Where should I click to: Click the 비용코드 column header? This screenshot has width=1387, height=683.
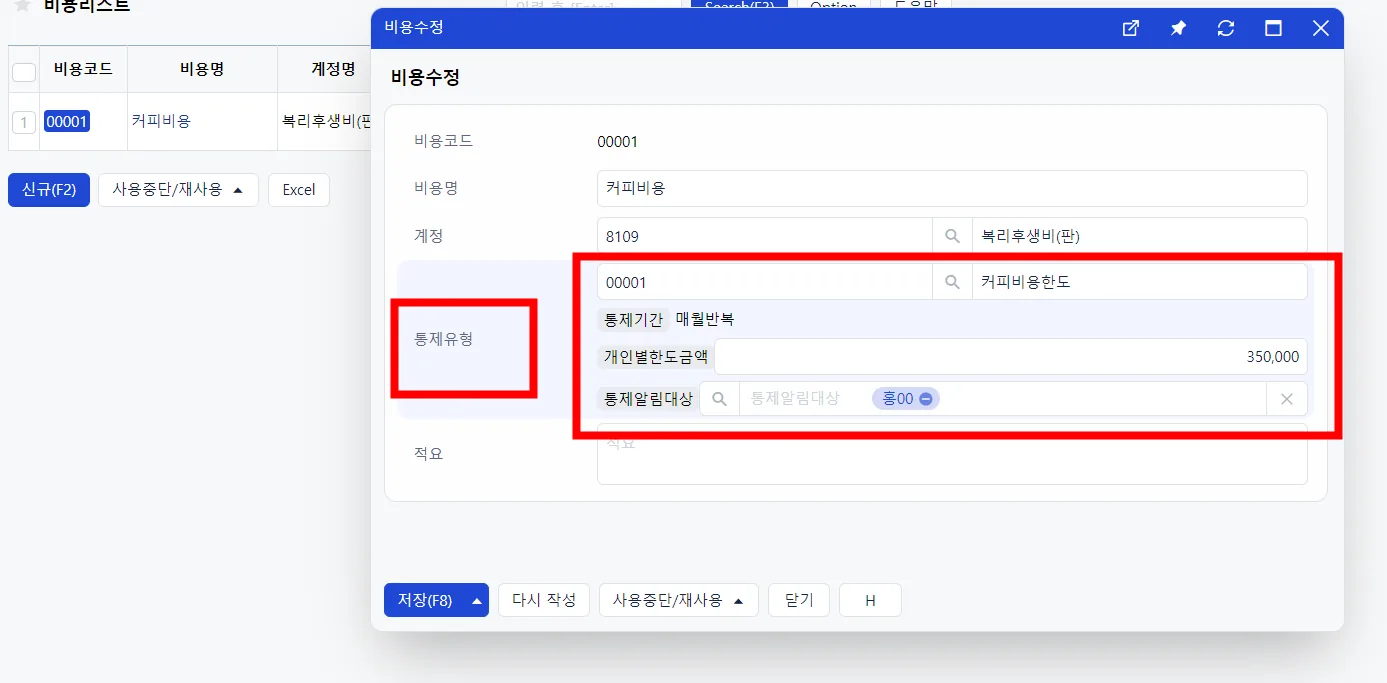(83, 69)
